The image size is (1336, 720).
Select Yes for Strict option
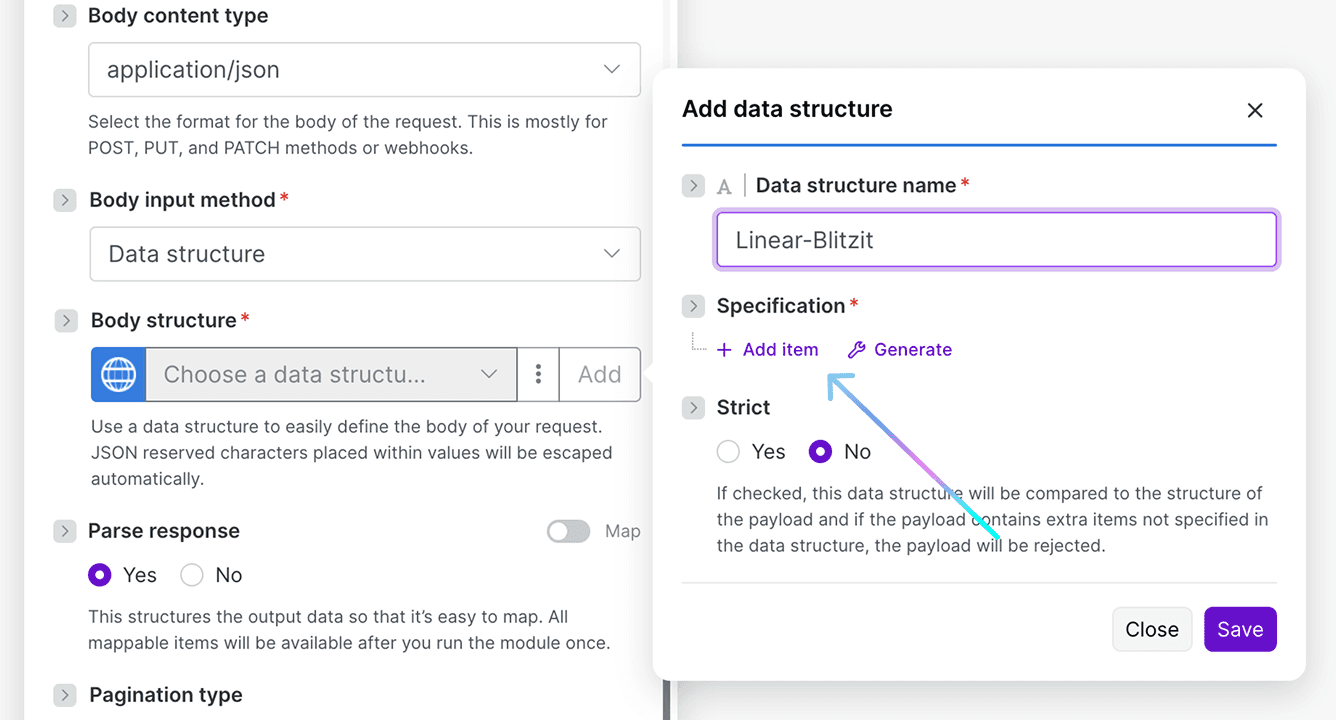729,452
